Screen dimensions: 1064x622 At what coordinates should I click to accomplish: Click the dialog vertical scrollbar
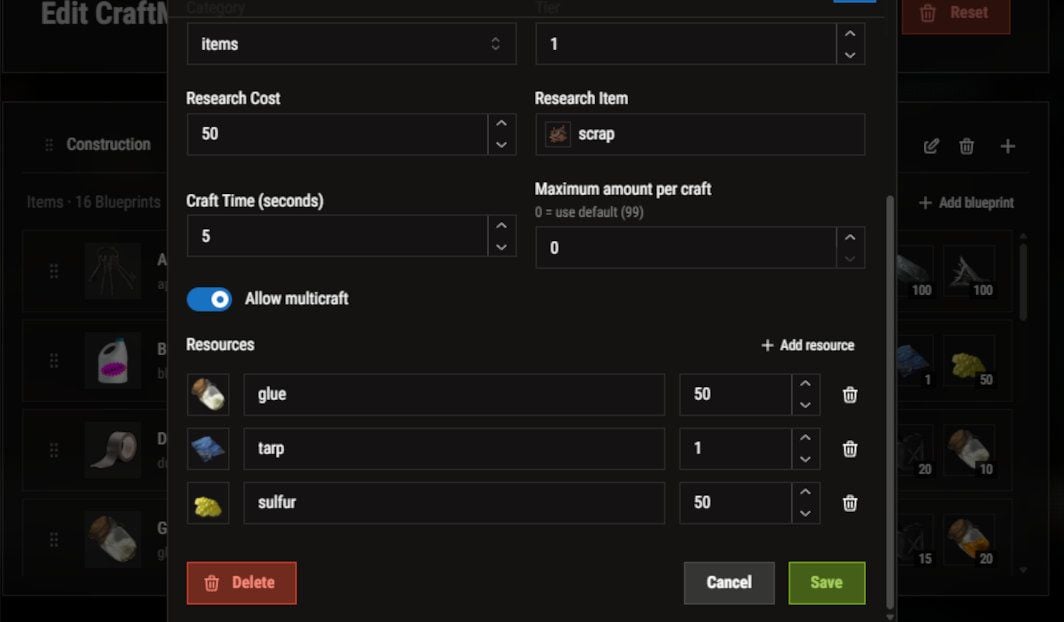pyautogui.click(x=890, y=403)
